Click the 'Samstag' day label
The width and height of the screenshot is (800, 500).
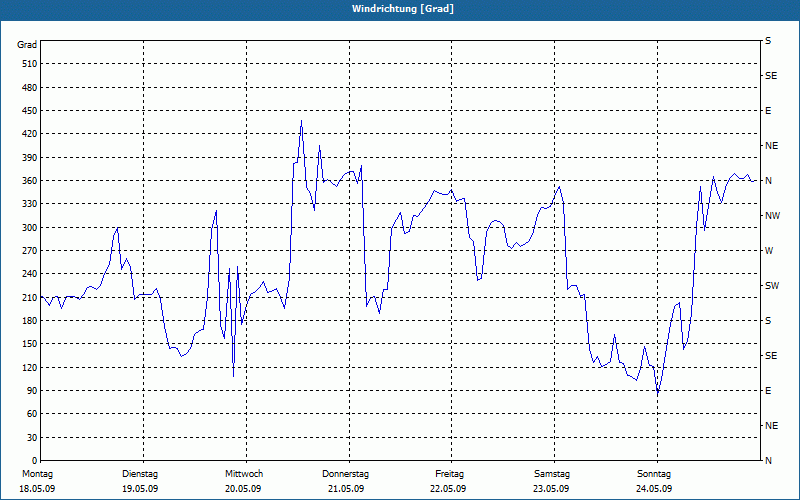click(x=552, y=474)
